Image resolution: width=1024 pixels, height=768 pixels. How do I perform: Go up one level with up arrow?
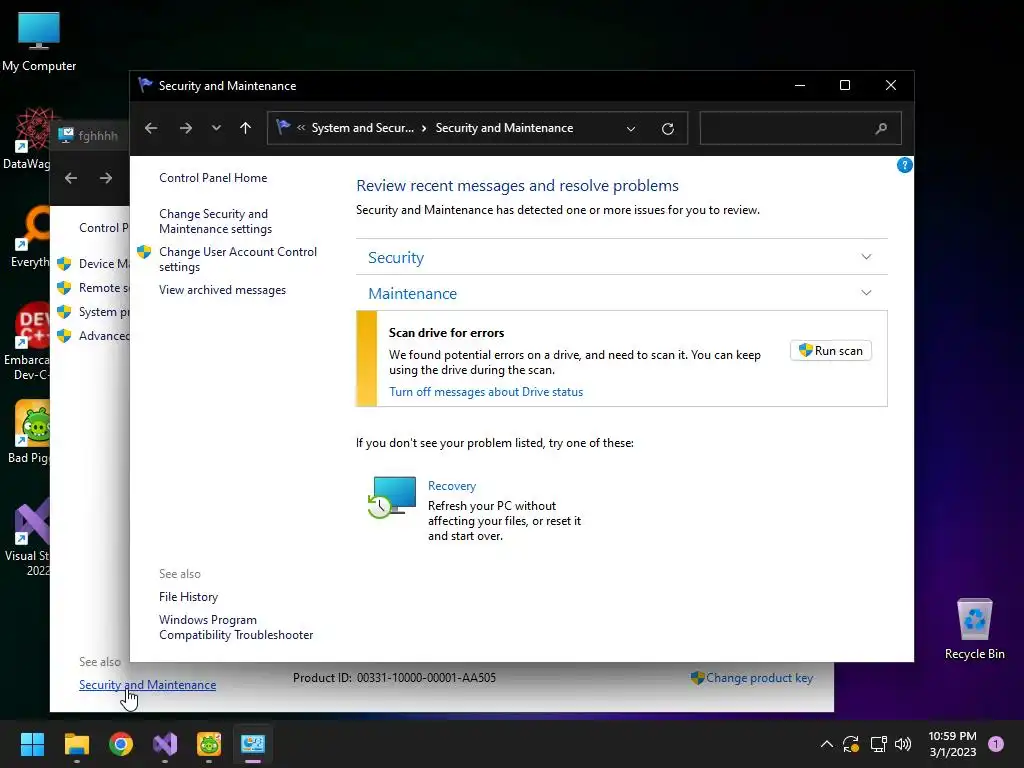pyautogui.click(x=246, y=128)
